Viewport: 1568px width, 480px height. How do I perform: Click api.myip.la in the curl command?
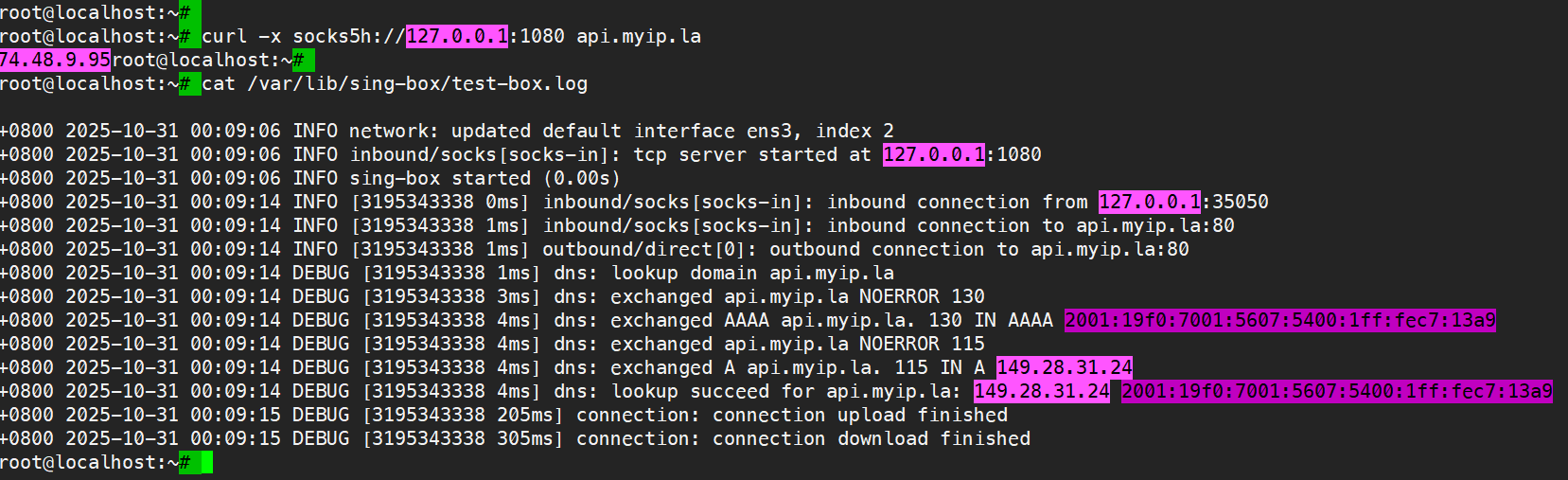tap(639, 36)
